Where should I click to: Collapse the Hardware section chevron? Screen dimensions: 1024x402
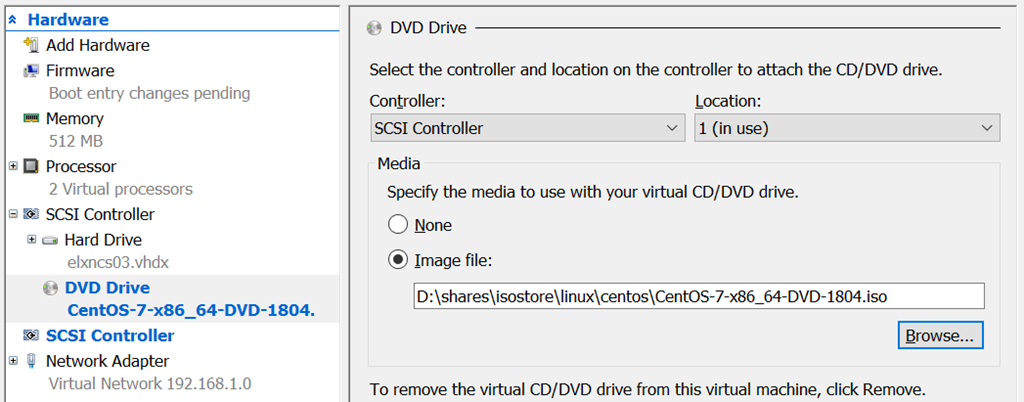(12, 20)
